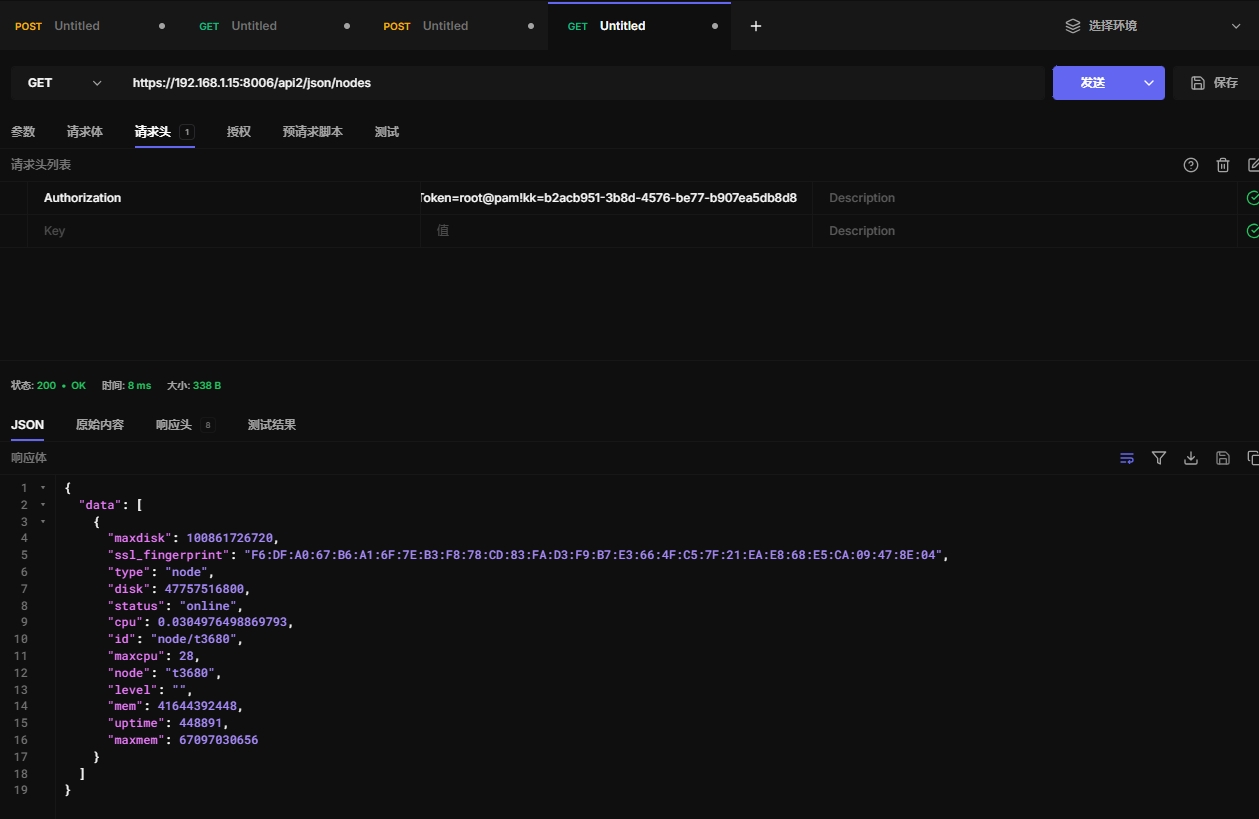Switch to the 请求体 tab

pos(85,132)
